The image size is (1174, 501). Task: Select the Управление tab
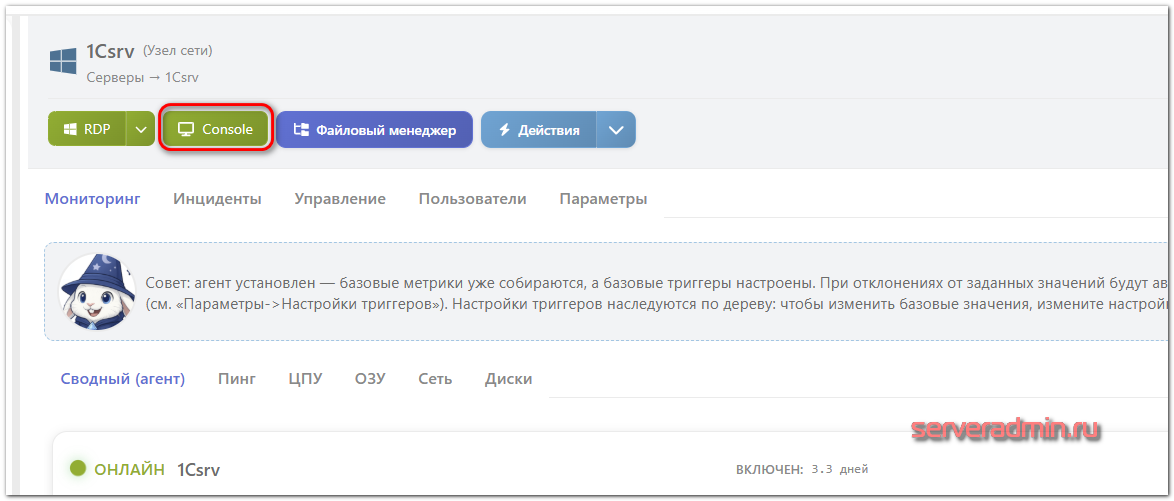click(340, 198)
